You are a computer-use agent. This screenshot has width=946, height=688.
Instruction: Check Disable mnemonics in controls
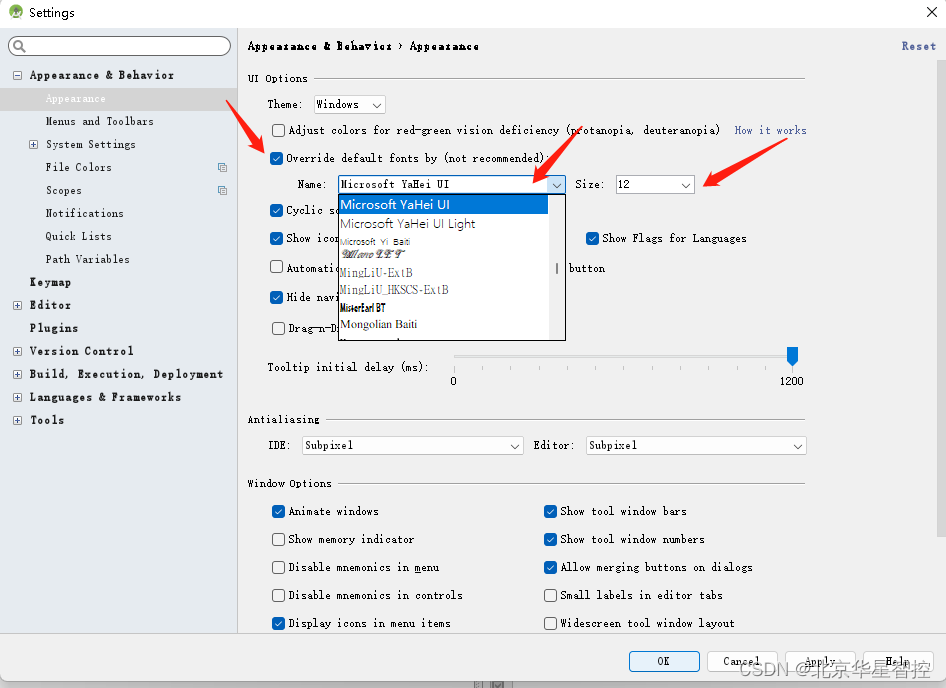(x=278, y=595)
